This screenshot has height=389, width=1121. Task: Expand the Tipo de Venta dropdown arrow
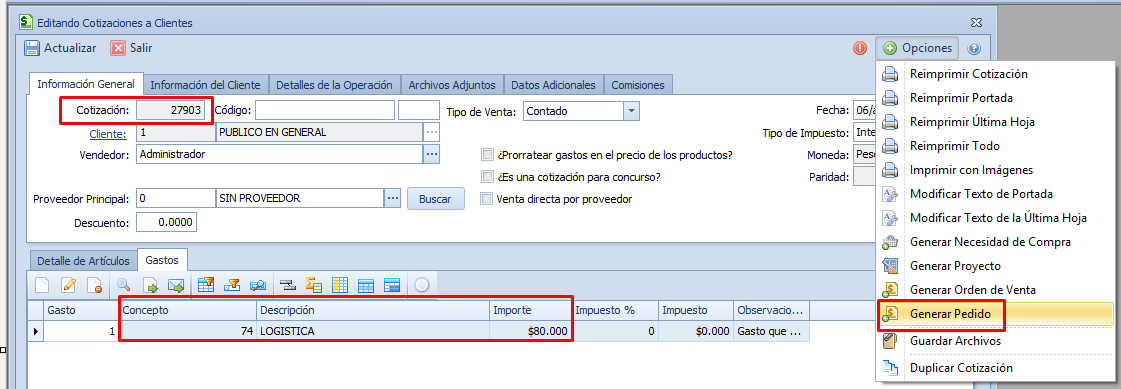point(631,111)
